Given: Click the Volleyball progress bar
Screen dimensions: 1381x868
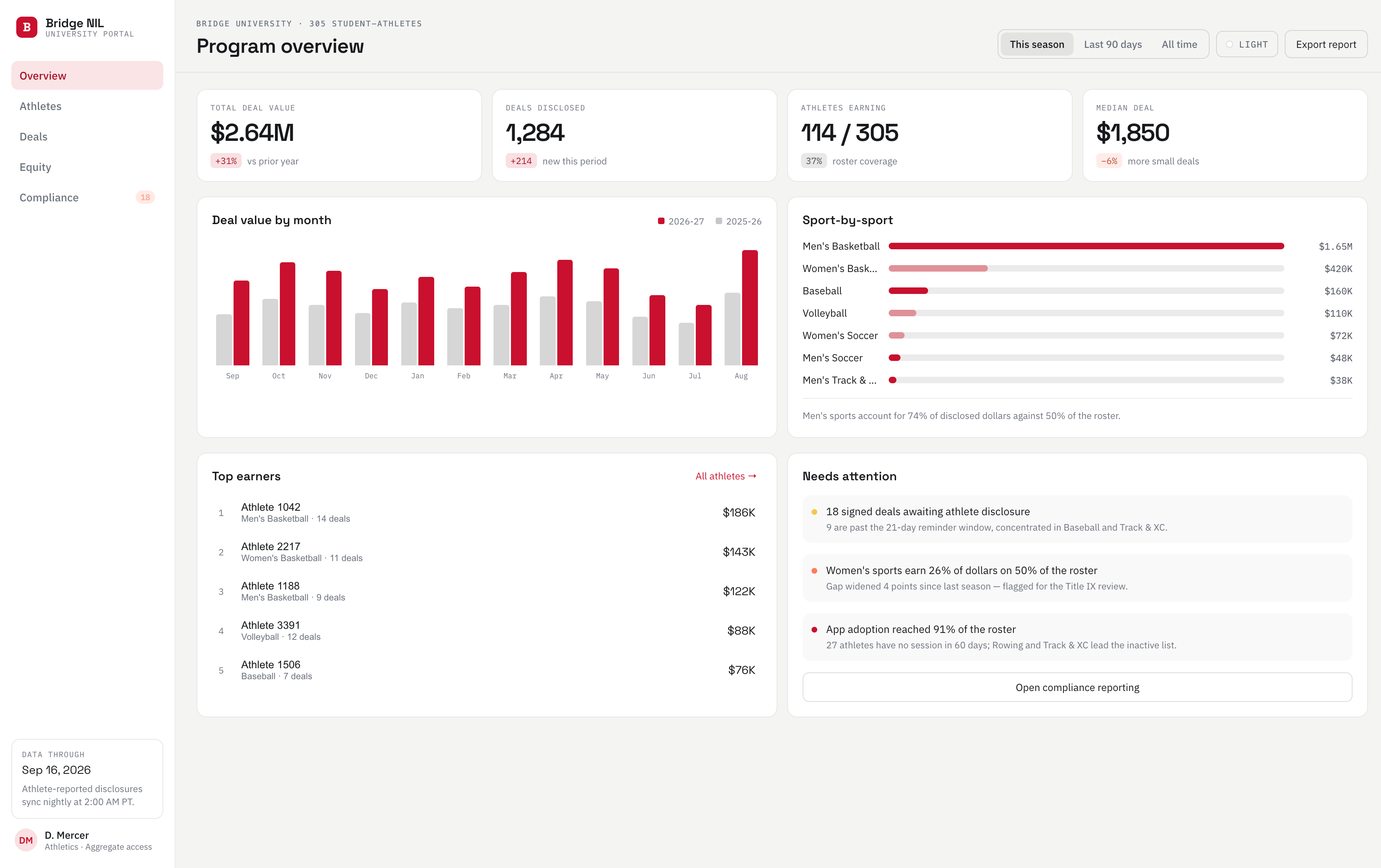Looking at the screenshot, I should click(1086, 313).
